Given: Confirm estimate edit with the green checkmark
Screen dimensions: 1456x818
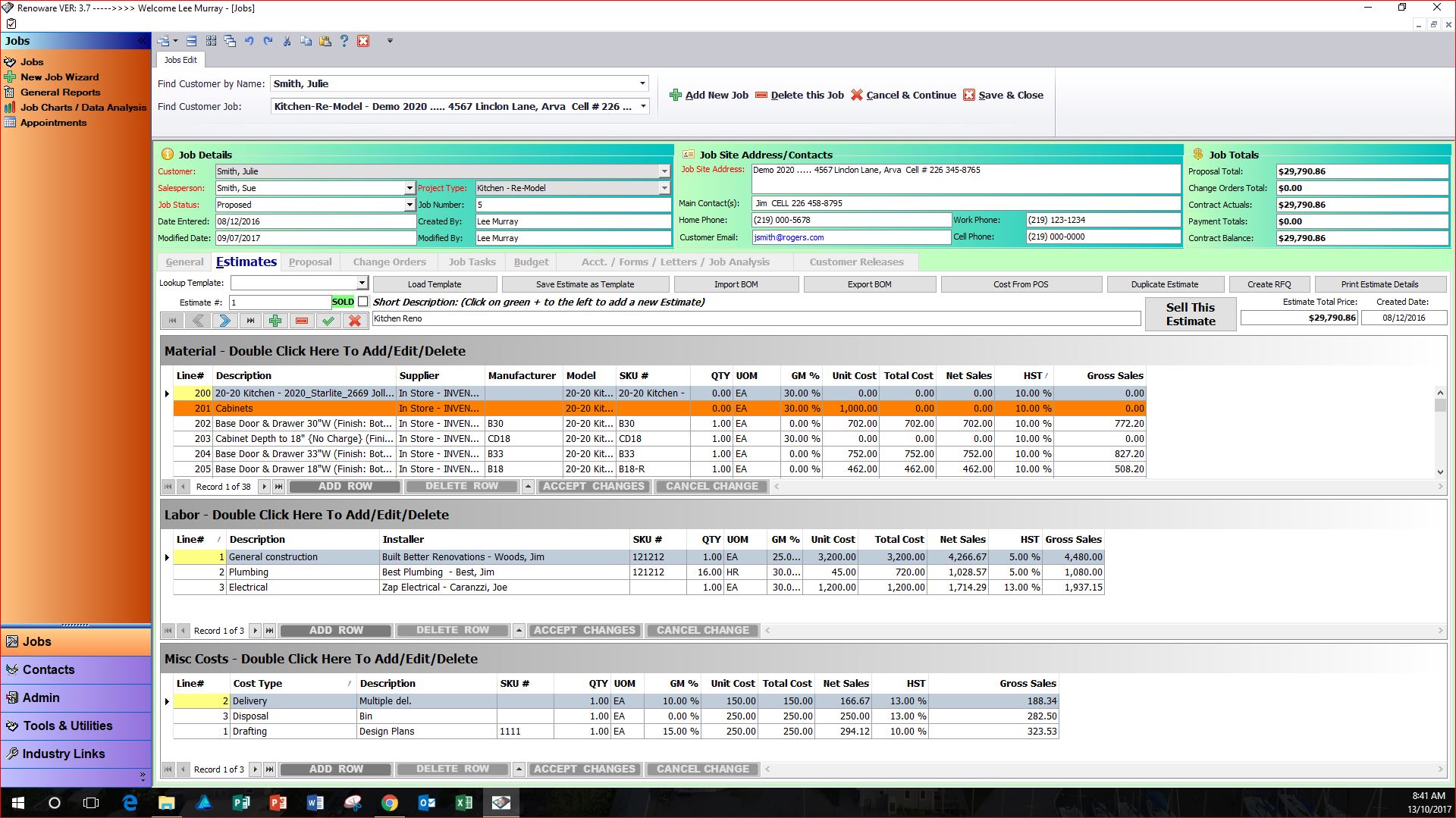Looking at the screenshot, I should (x=328, y=321).
